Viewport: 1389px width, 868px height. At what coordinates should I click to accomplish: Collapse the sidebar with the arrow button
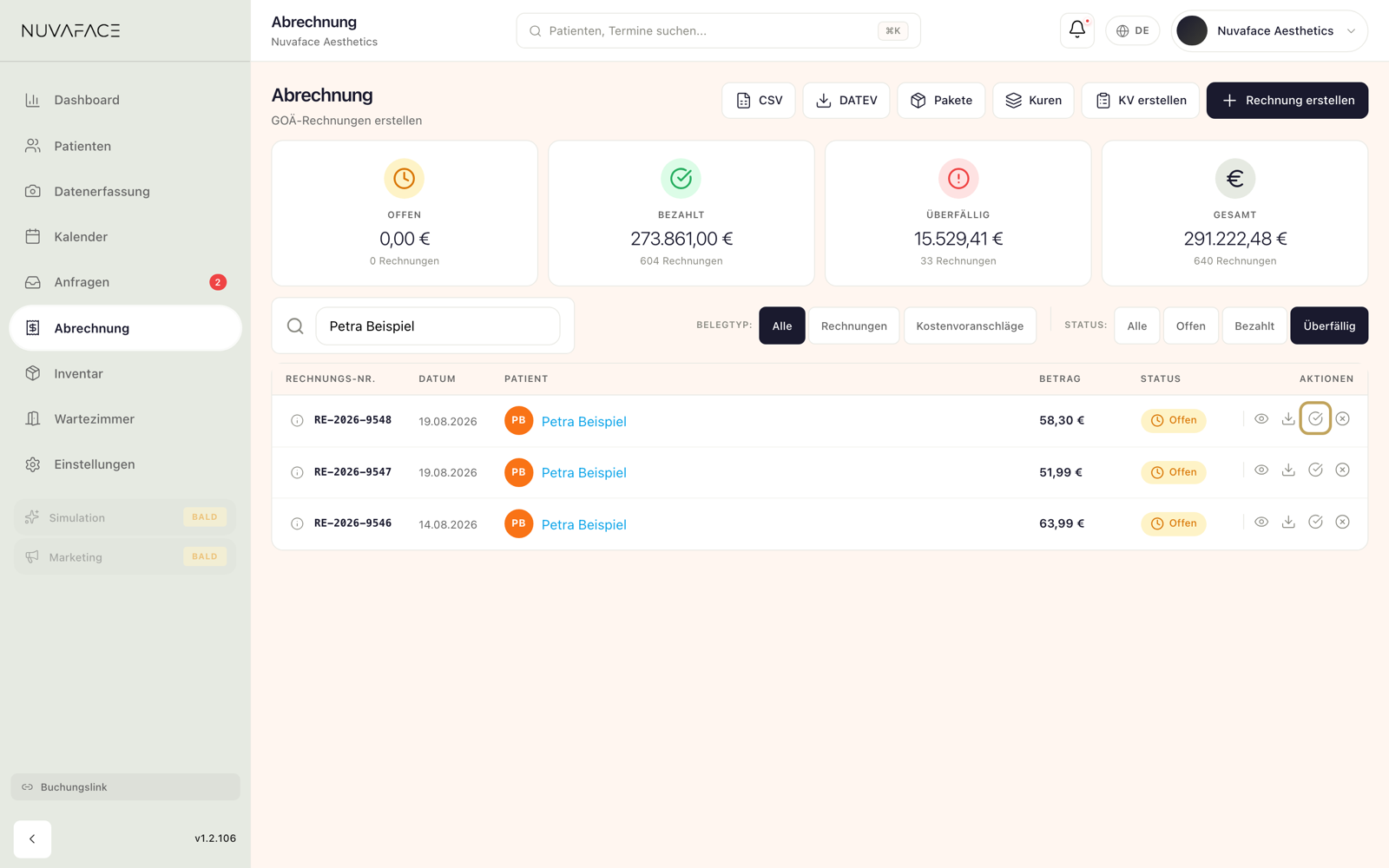click(x=32, y=839)
